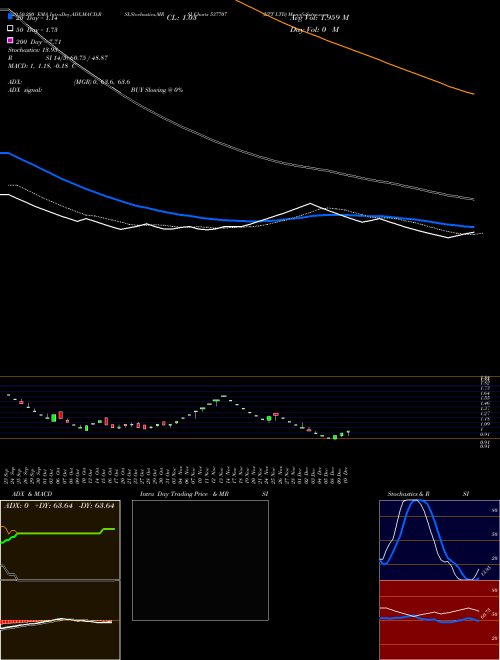Click the 'Avg Vol: 1.959 M' value

click(x=319, y=18)
